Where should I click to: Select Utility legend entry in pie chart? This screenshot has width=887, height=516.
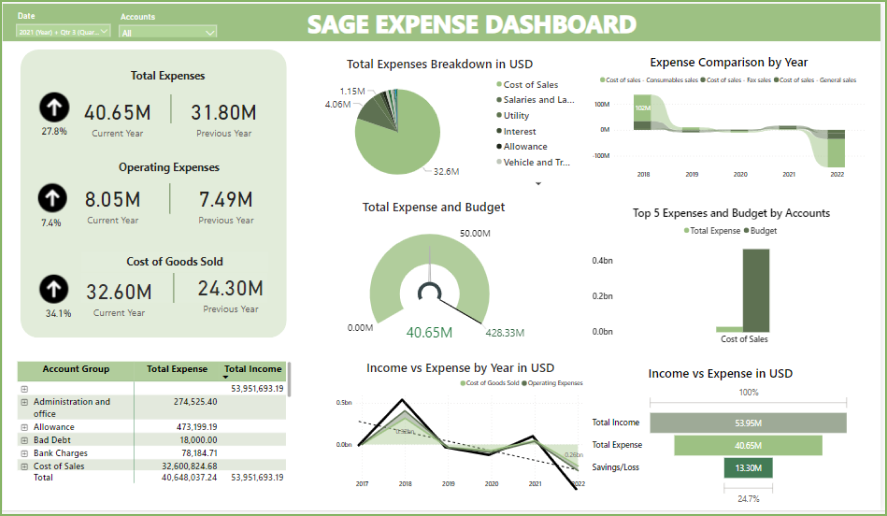point(513,115)
